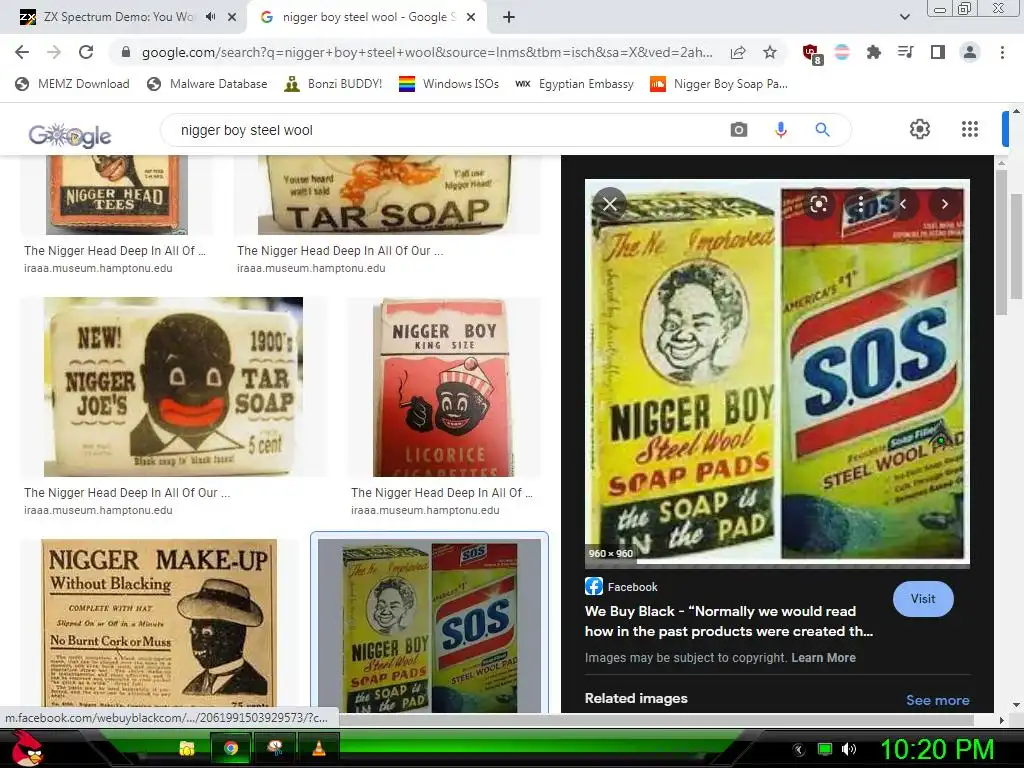The height and width of the screenshot is (768, 1024).
Task: Close the ZX Spectrum Demo tab
Action: (x=232, y=17)
